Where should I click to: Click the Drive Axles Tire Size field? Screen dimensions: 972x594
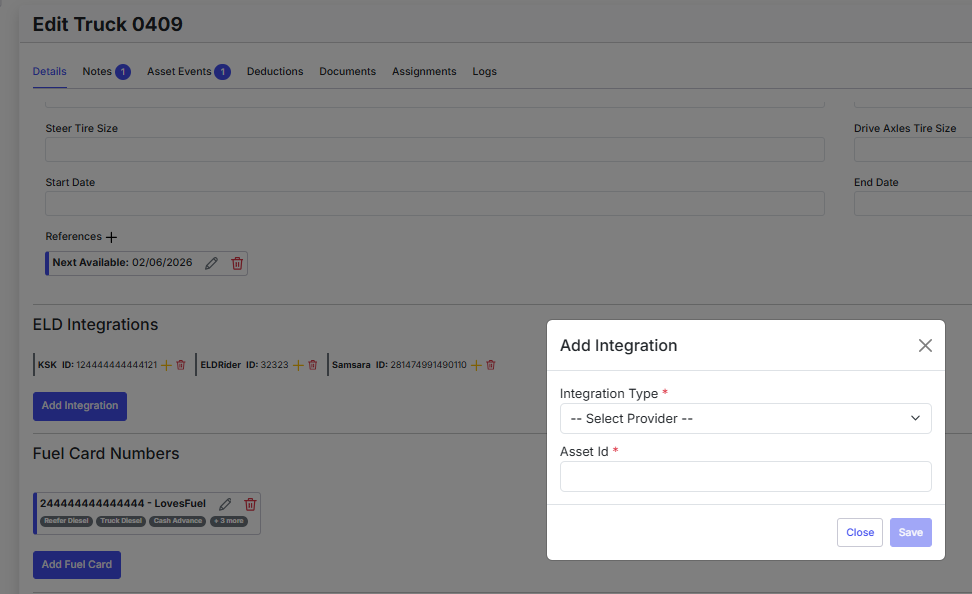[912, 149]
